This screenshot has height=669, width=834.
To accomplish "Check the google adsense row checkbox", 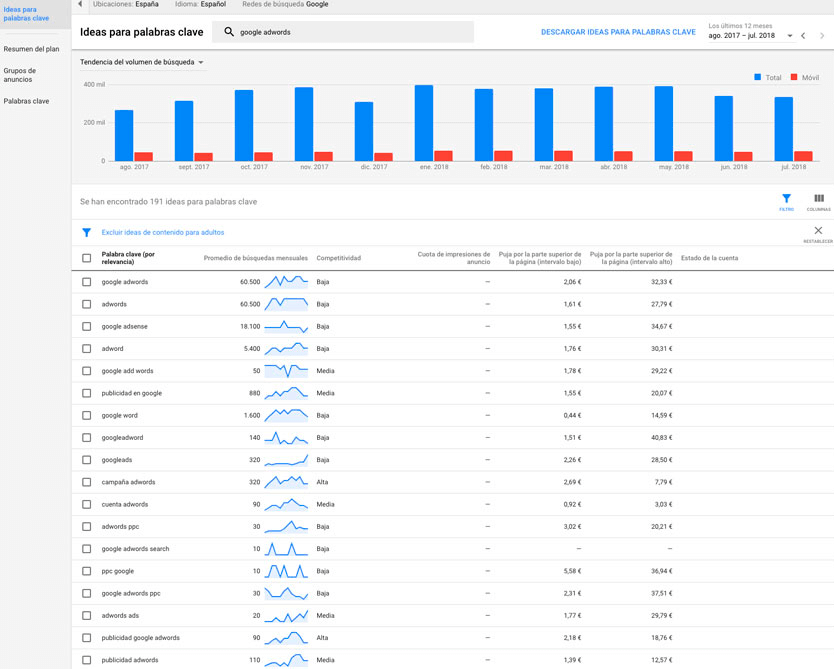I will [87, 327].
